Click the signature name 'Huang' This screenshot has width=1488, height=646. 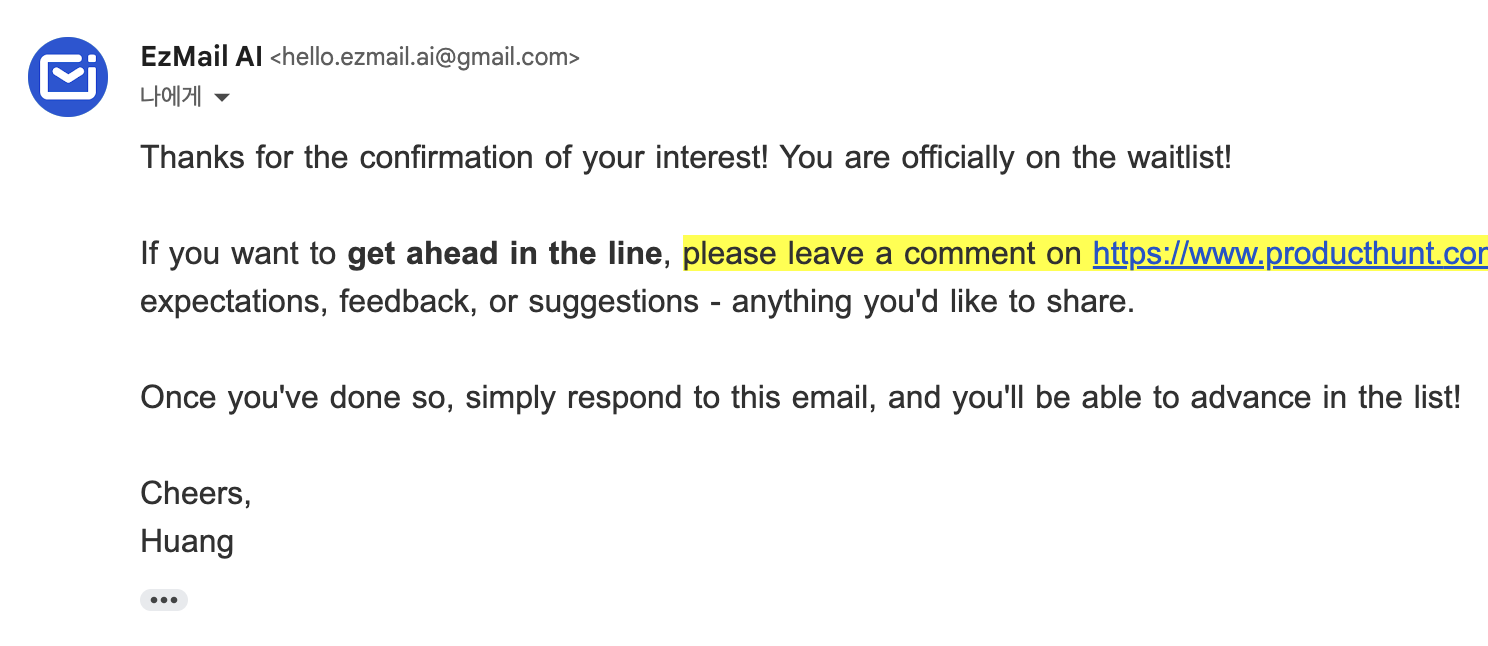[187, 542]
